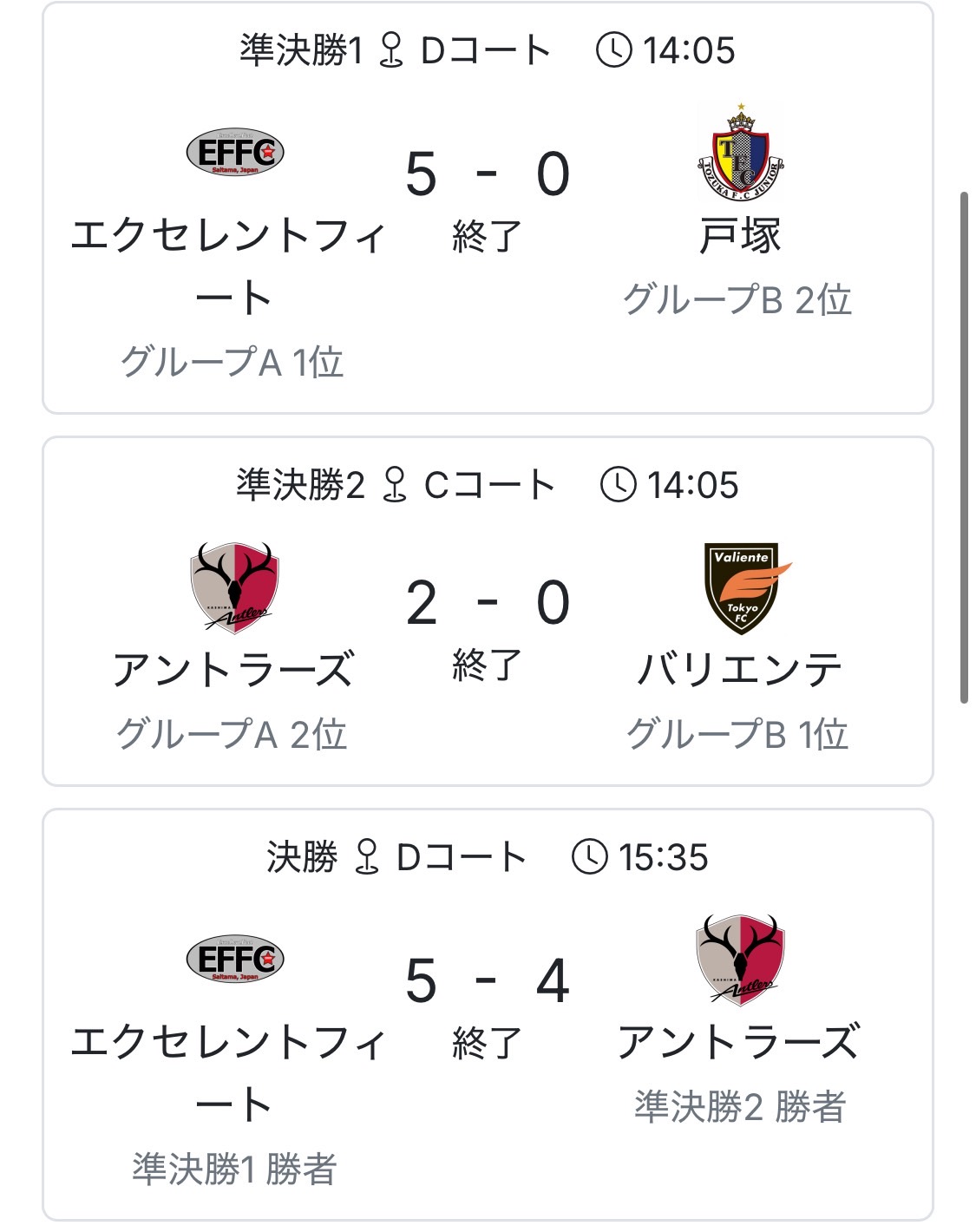Tap the location pin beside Cコート
The image size is (976, 1232).
coord(396,484)
